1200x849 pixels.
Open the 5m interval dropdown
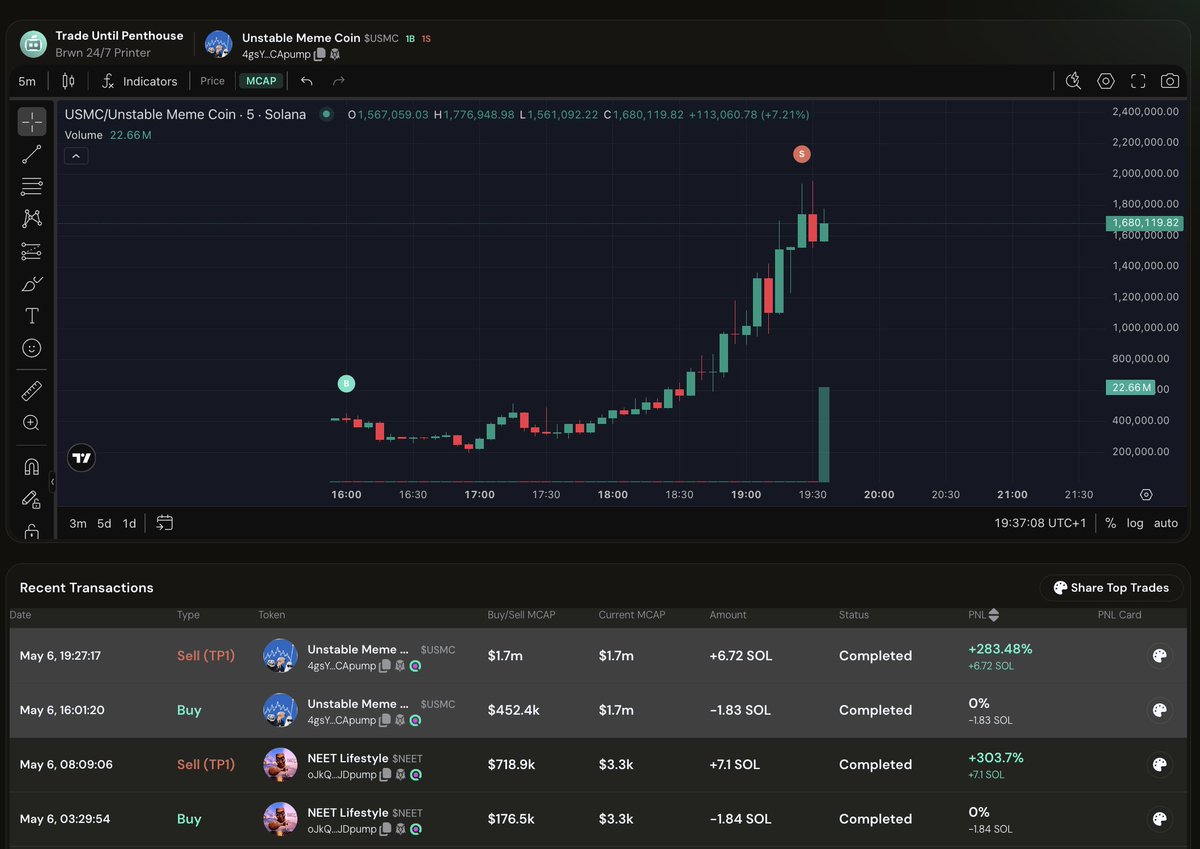27,81
